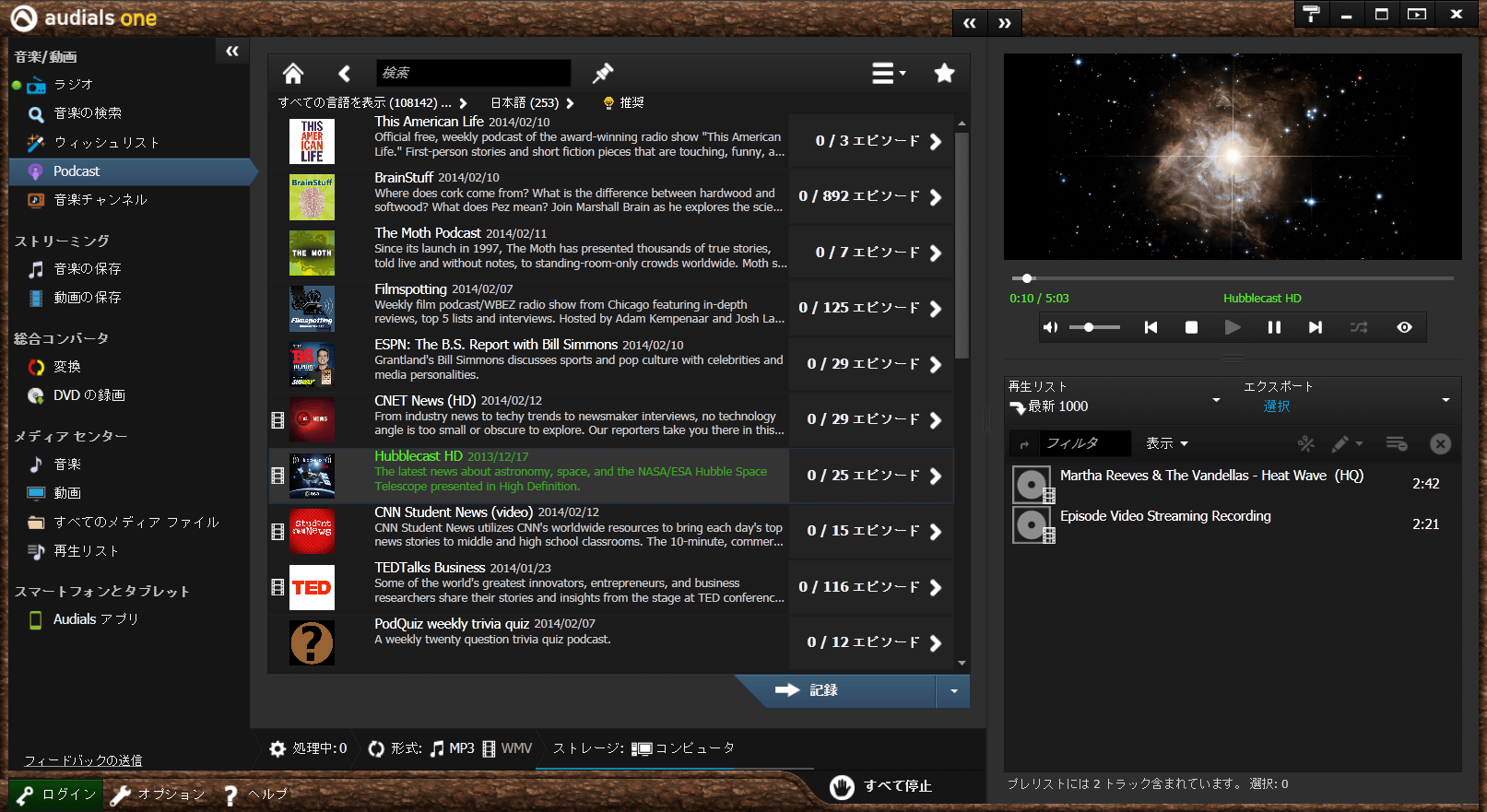Click the playback seek bar
The width and height of the screenshot is (1487, 812).
point(1233,278)
